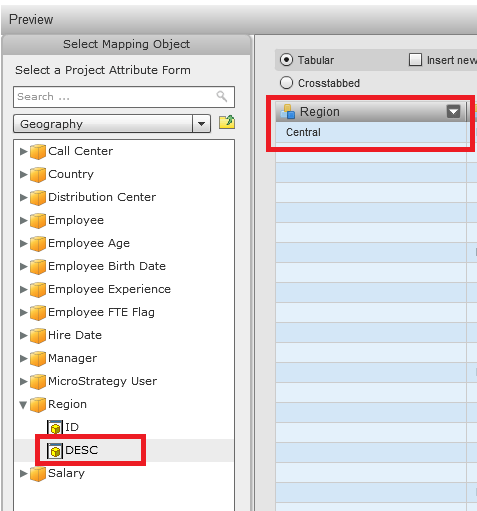The width and height of the screenshot is (477, 511).
Task: Select the Region ID form icon
Action: point(55,427)
